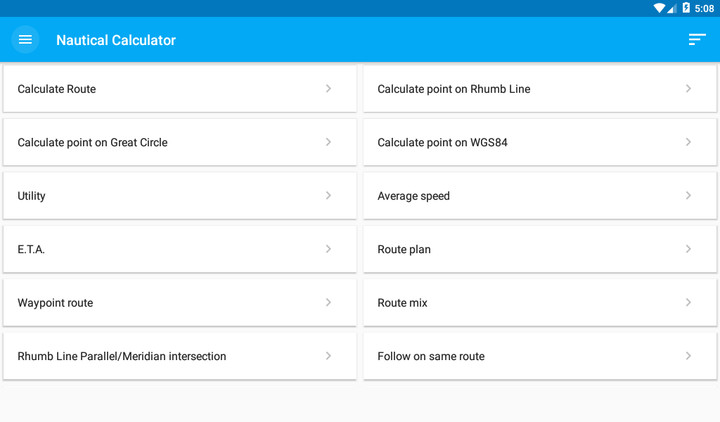
Task: Select Follow on same route
Action: (431, 356)
